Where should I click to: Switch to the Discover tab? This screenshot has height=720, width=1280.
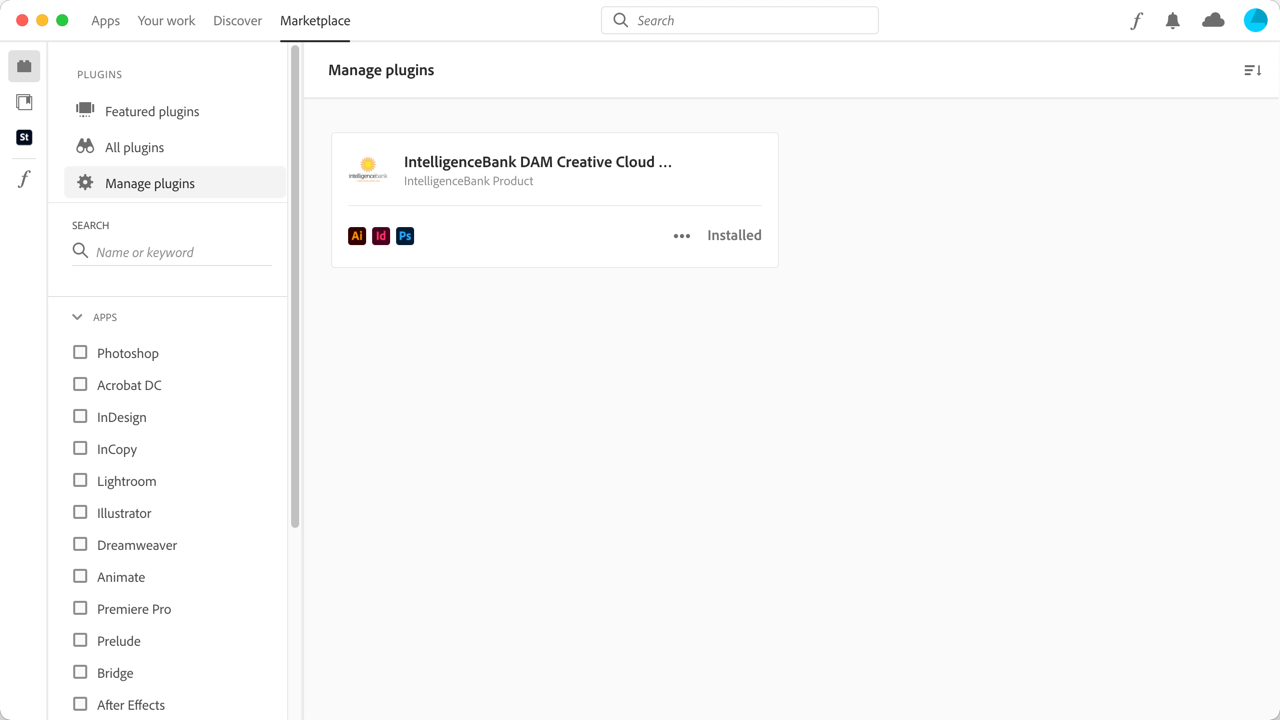coord(237,21)
